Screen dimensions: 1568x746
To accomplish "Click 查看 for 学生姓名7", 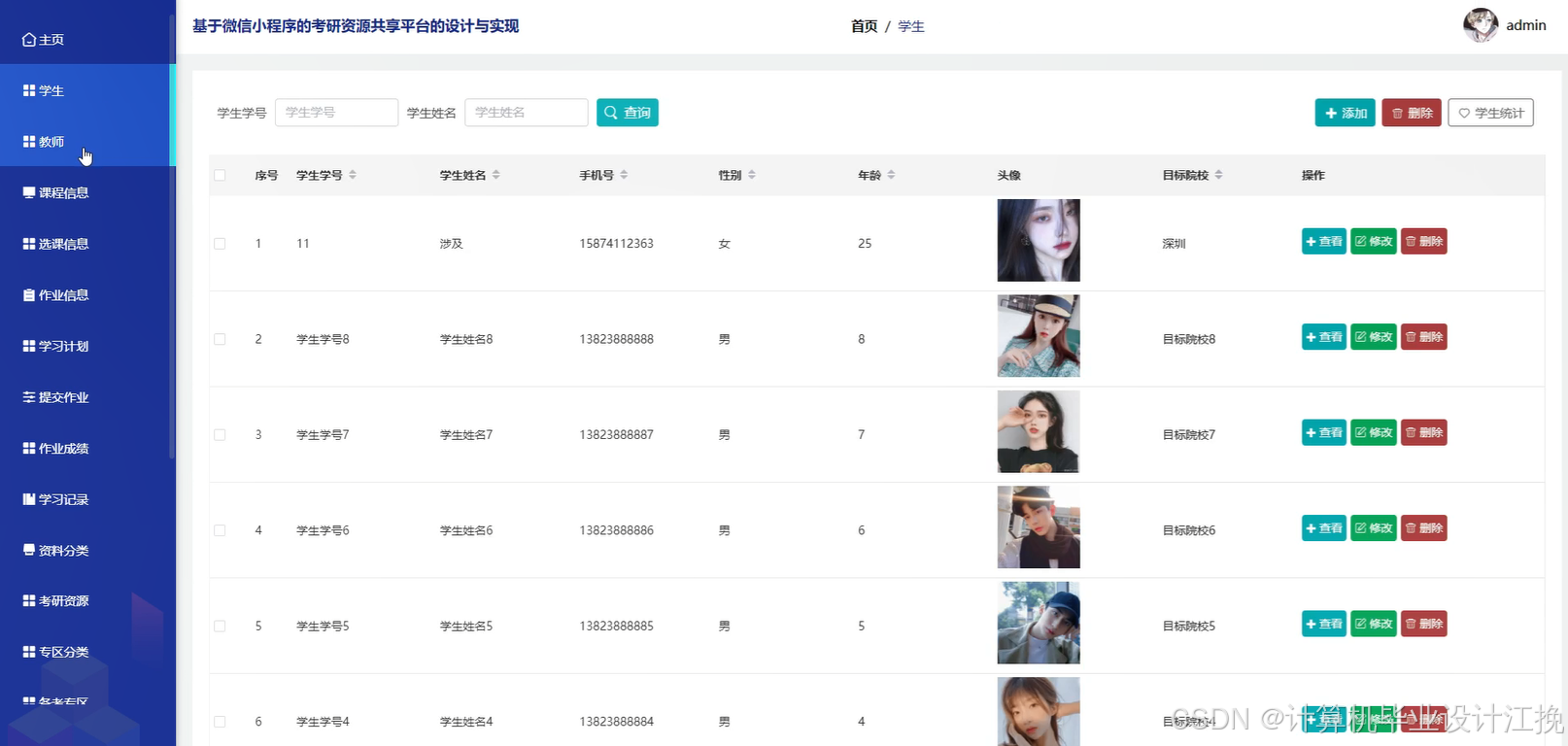I will [x=1324, y=432].
